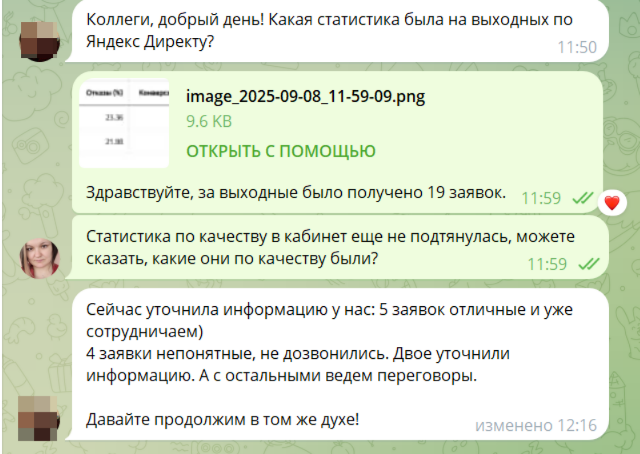The width and height of the screenshot is (640, 454).
Task: Click the blurred avatar beside the last message
Action: point(41,417)
